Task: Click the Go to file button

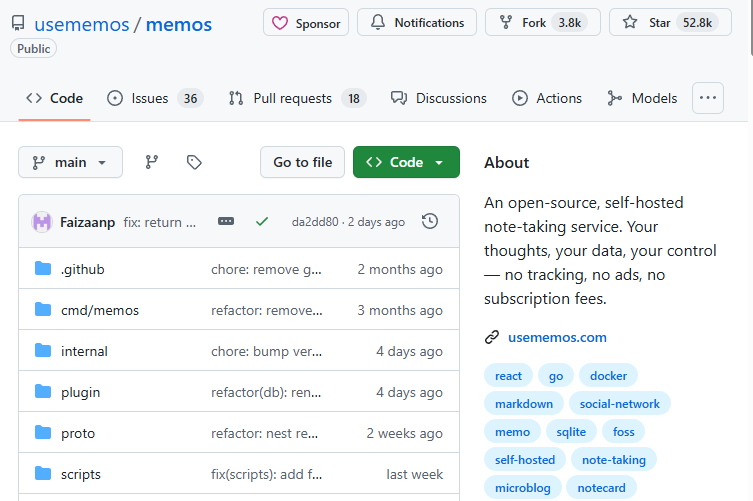Action: pos(303,162)
